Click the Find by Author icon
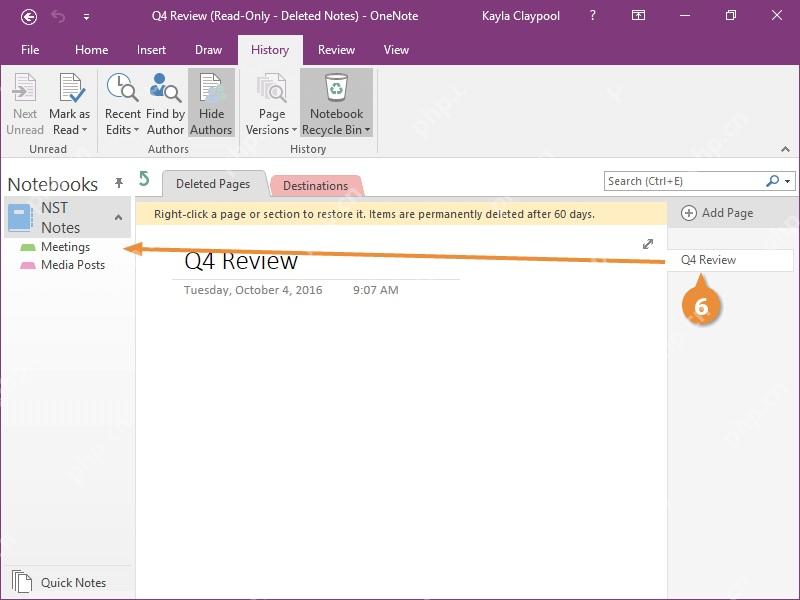The height and width of the screenshot is (600, 800). (x=165, y=87)
